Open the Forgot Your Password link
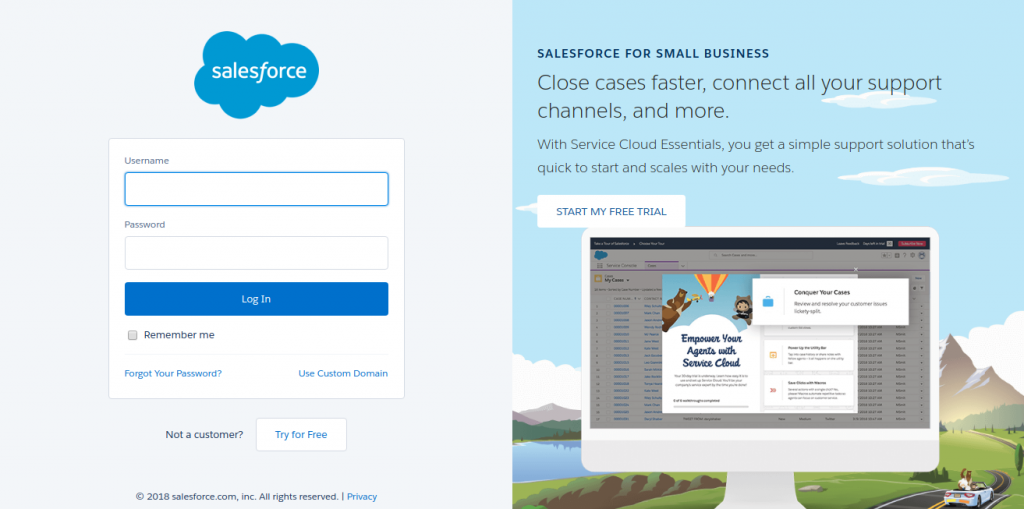This screenshot has height=509, width=1024. (173, 374)
